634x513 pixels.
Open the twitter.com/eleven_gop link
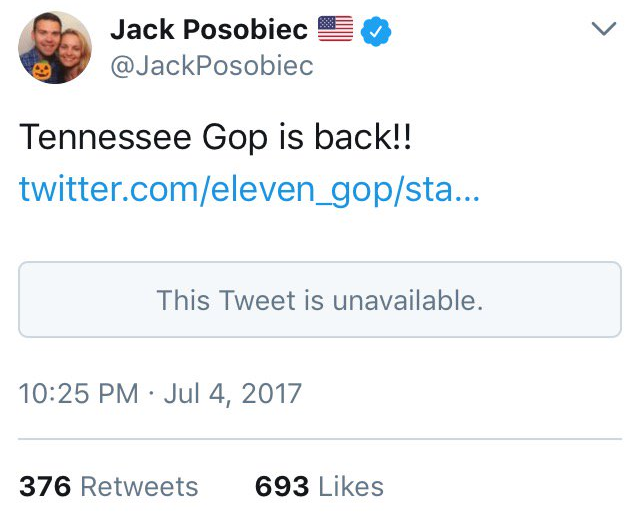249,188
